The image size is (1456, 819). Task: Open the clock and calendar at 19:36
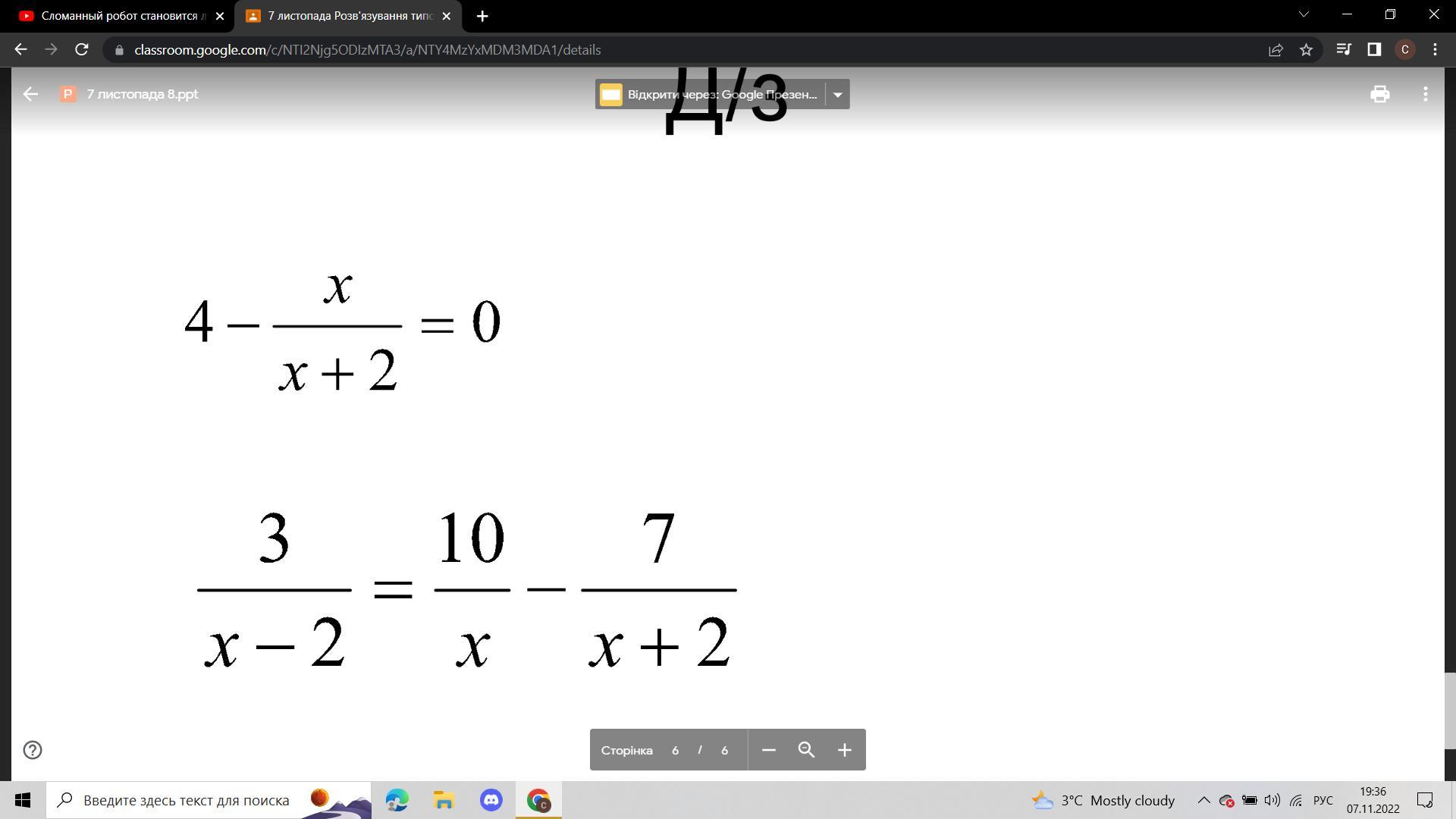[x=1373, y=800]
